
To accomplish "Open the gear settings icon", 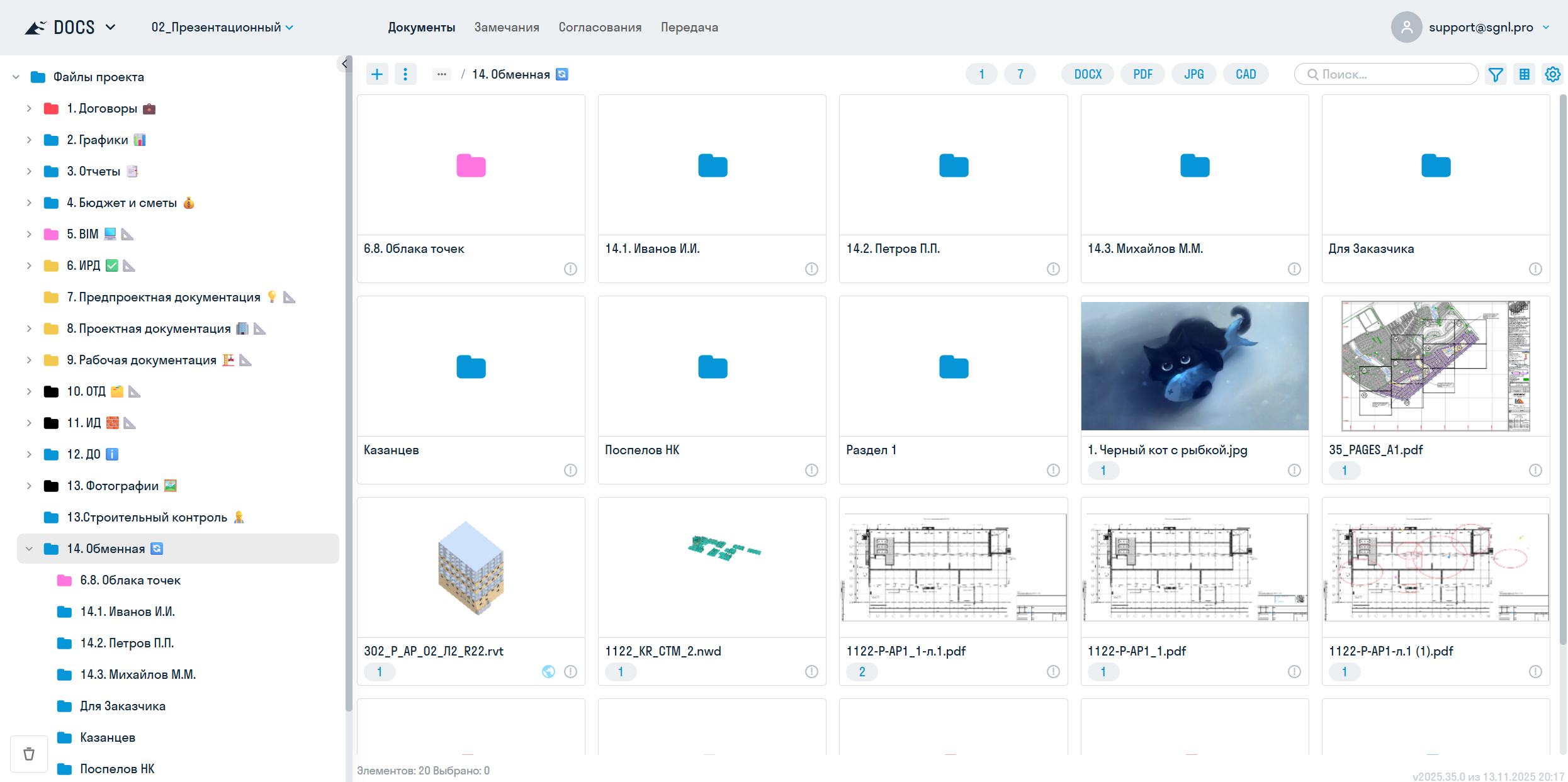I will coord(1552,74).
